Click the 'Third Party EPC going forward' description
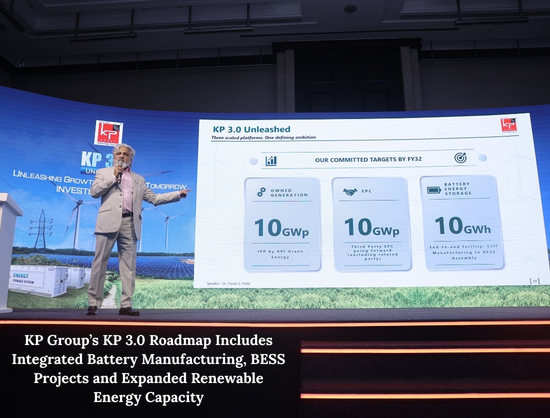This screenshot has width=550, height=418. [x=373, y=252]
